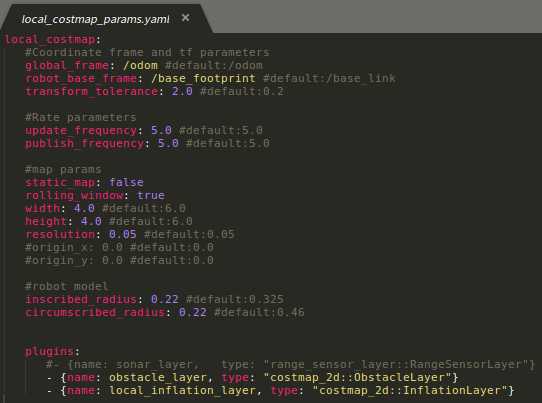This screenshot has height=403, width=542.
Task: Click the 'inscribed_radius' key
Action: [81, 299]
